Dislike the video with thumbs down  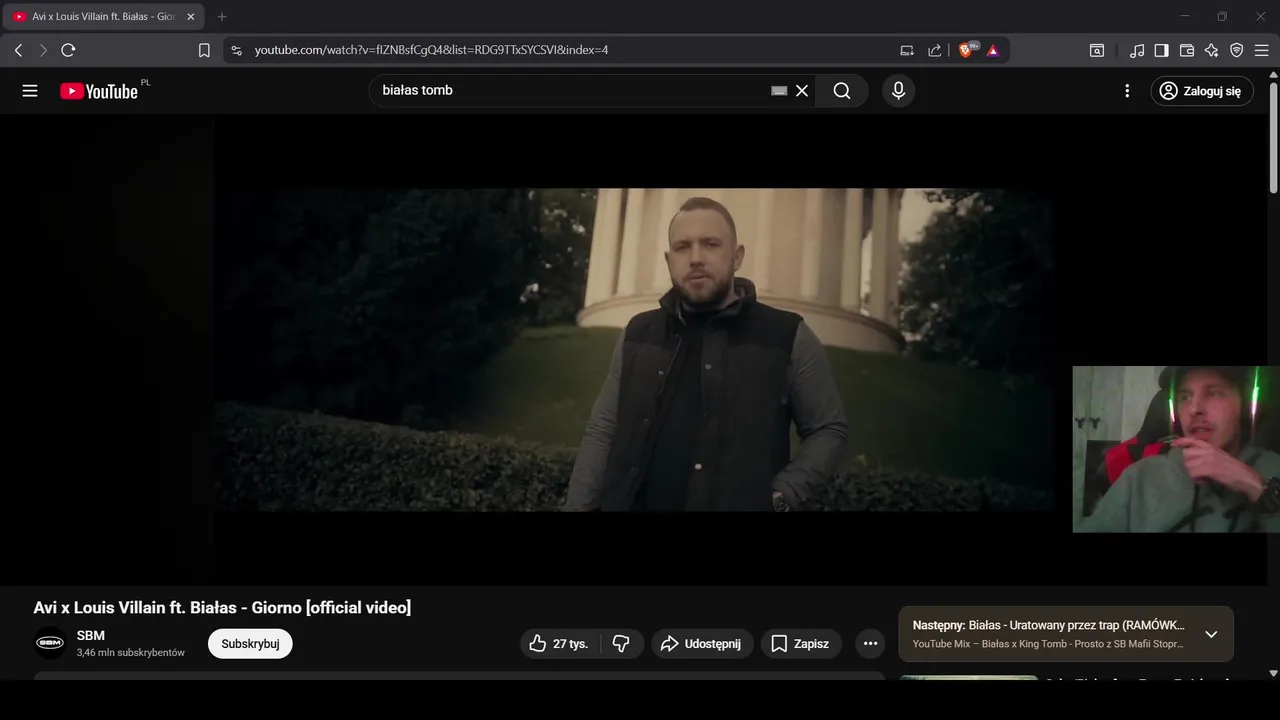click(x=622, y=644)
